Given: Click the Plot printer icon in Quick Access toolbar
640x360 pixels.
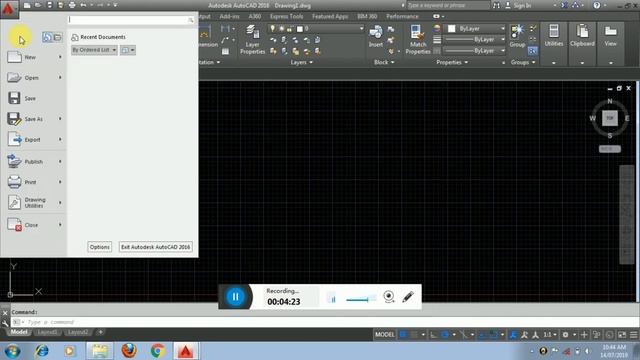Looking at the screenshot, I should [72, 5].
